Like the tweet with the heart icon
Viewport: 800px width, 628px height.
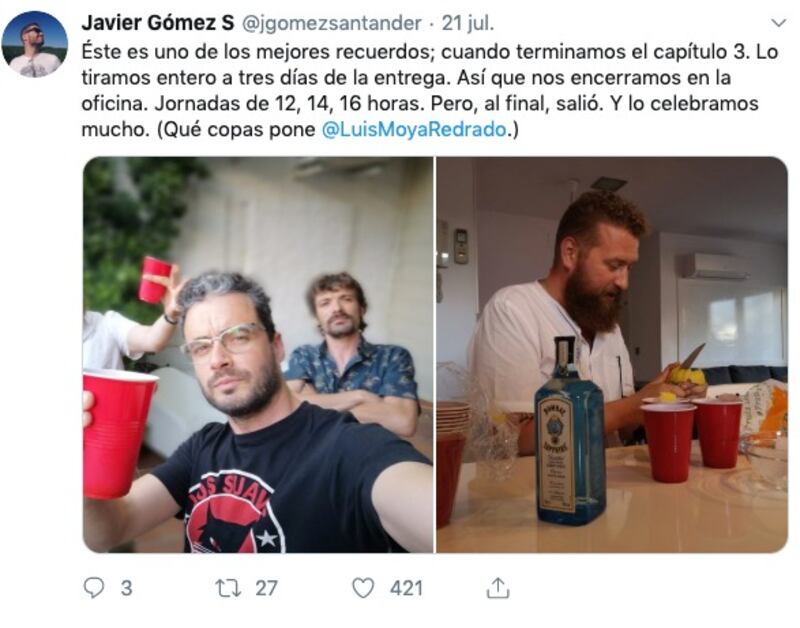363,588
